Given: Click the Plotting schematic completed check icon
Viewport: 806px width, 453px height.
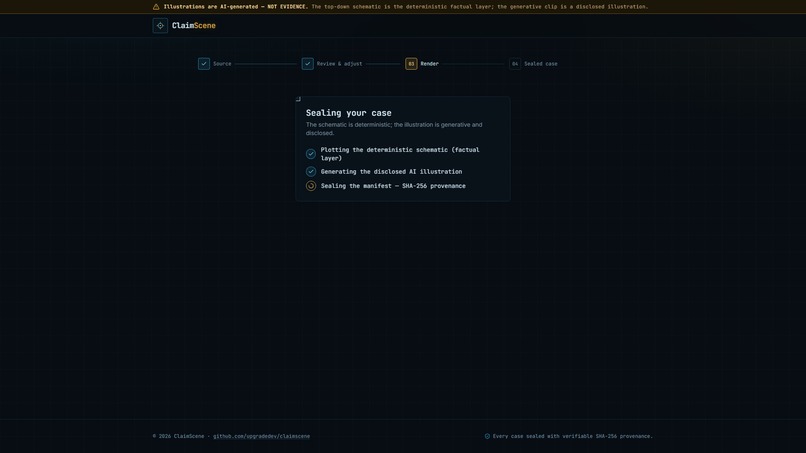Looking at the screenshot, I should pyautogui.click(x=310, y=154).
